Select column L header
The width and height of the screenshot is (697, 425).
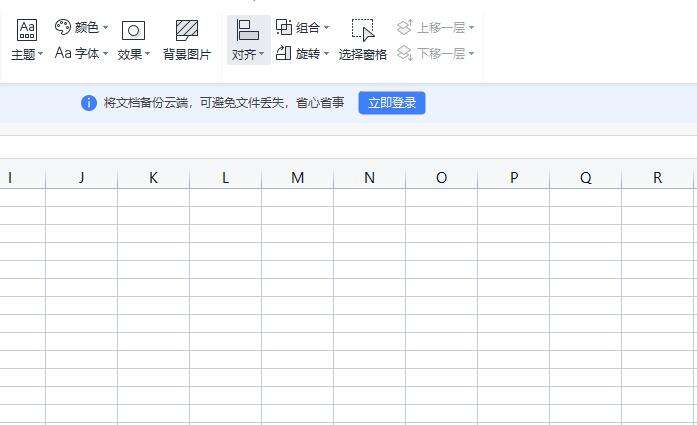coord(225,178)
